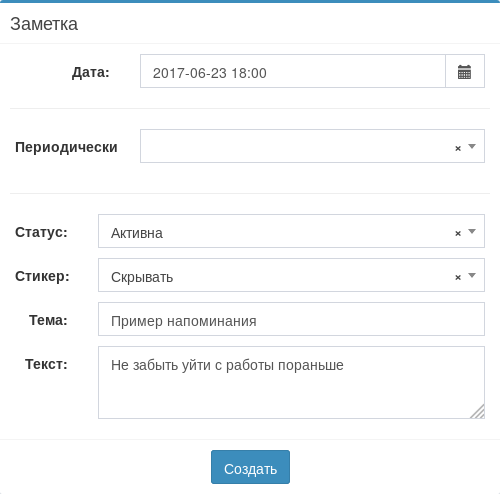This screenshot has height=494, width=500.
Task: Clear the Статус value Активна
Action: click(x=458, y=233)
